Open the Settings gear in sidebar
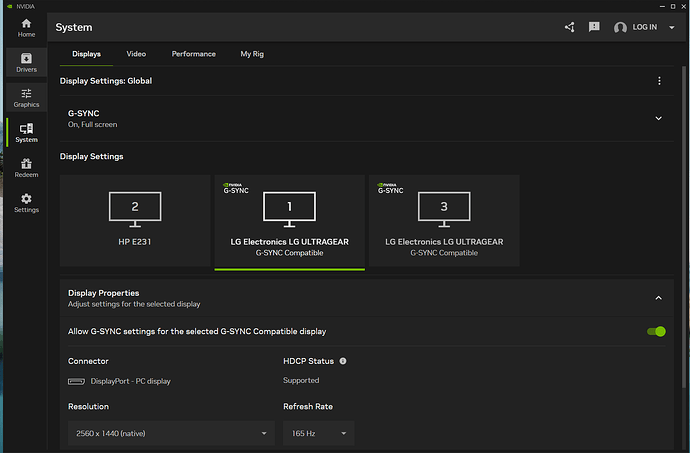 click(26, 203)
